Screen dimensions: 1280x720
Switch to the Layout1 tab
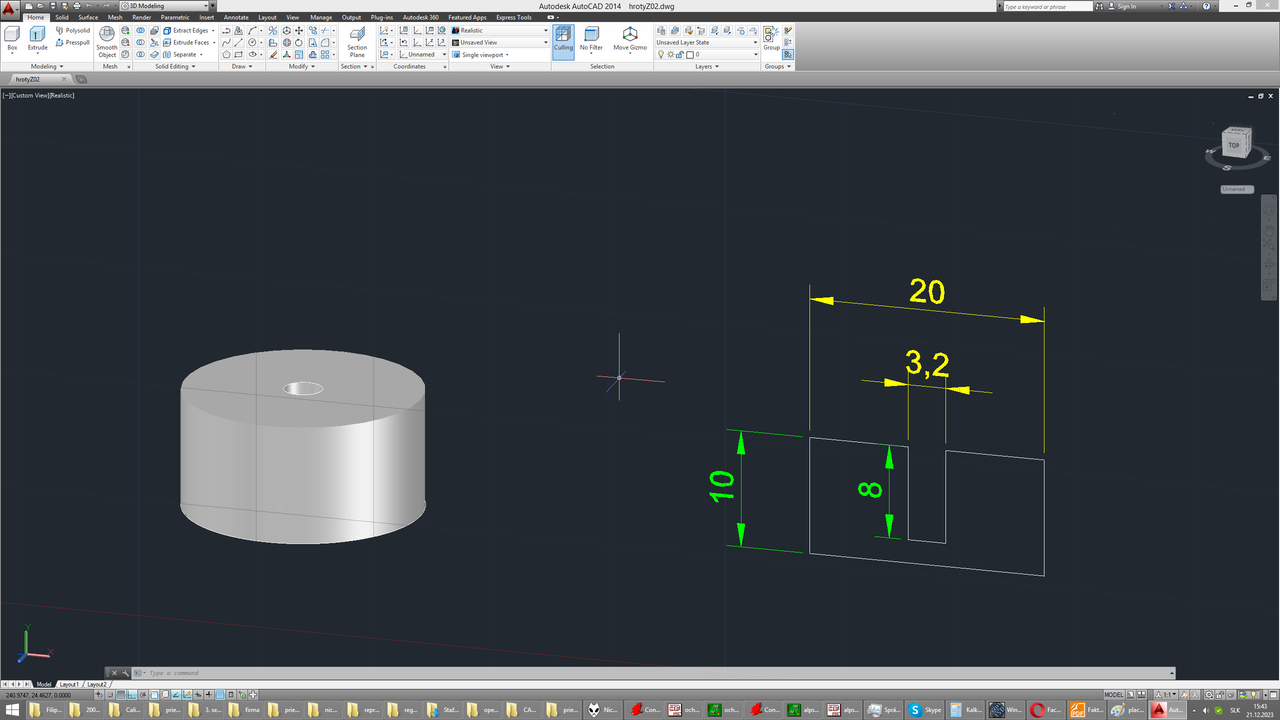[69, 684]
